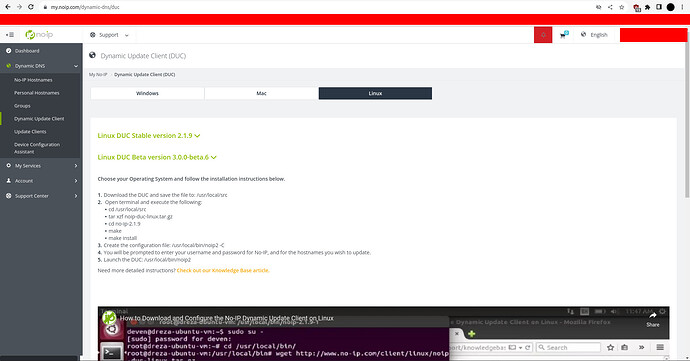Open Personal Hostnames in the sidebar
This screenshot has width=690, height=361.
pos(37,93)
